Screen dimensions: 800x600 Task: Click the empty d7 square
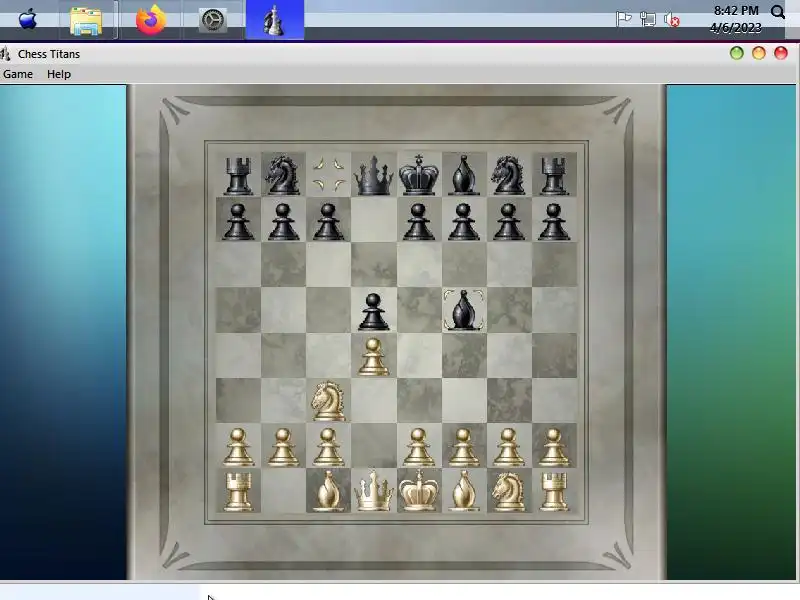(374, 219)
